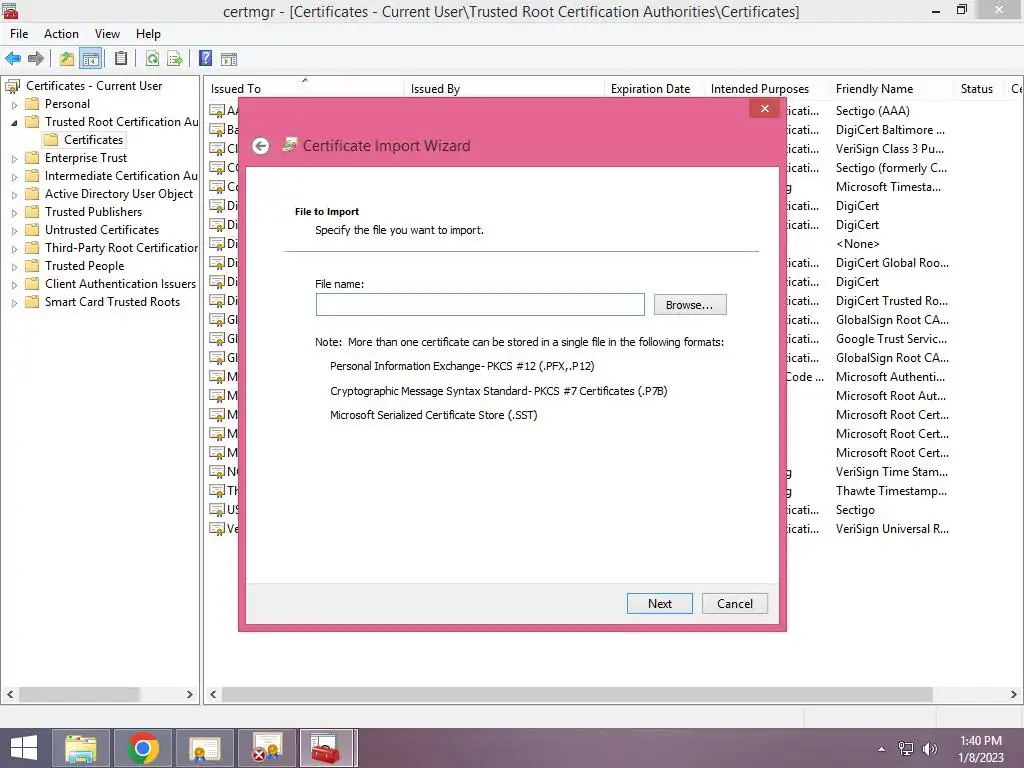Image resolution: width=1024 pixels, height=768 pixels.
Task: Open the Action menu
Action: pyautogui.click(x=61, y=34)
